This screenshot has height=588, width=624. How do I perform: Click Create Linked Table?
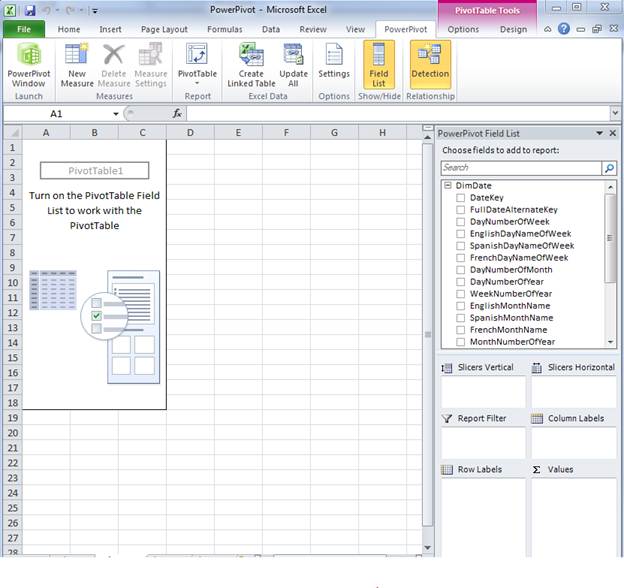(251, 65)
